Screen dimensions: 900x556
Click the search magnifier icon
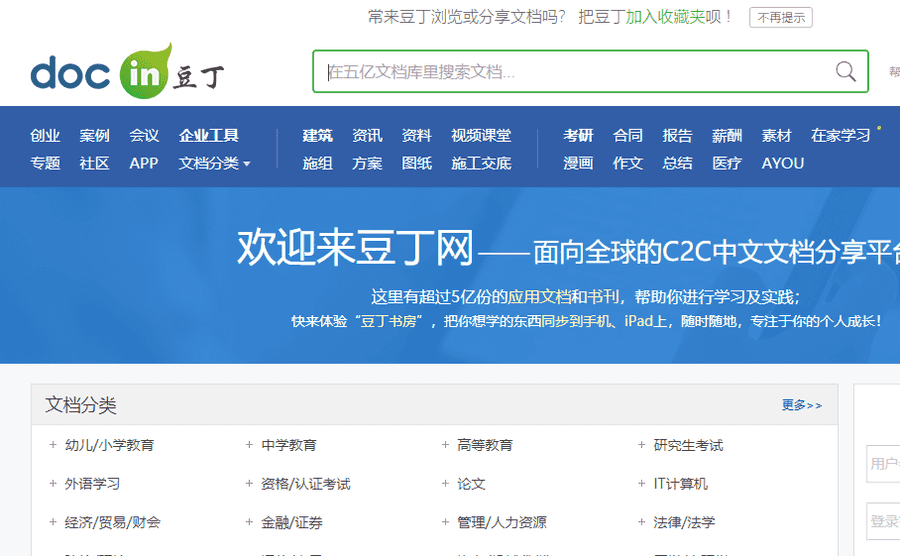(x=845, y=72)
